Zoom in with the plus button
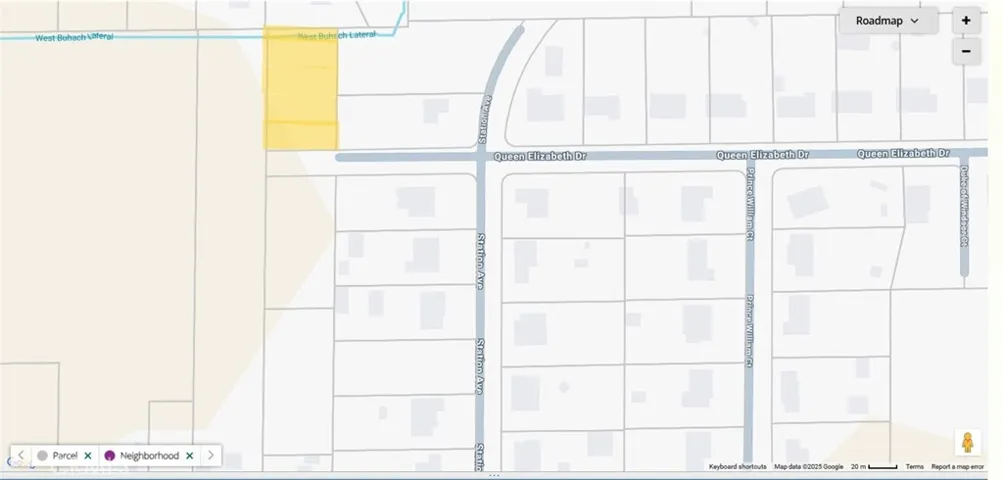Viewport: 1003px width, 480px height. (x=966, y=20)
